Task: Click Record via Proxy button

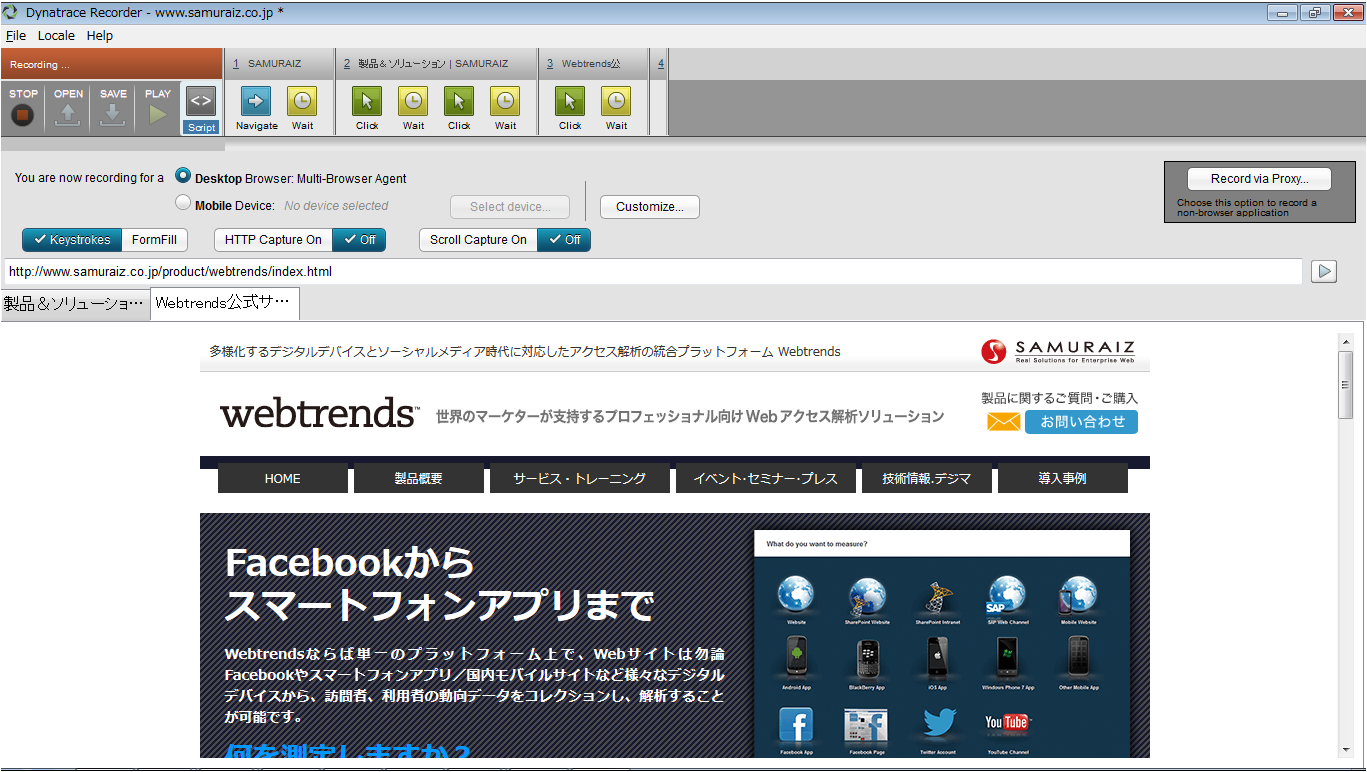Action: tap(1259, 179)
